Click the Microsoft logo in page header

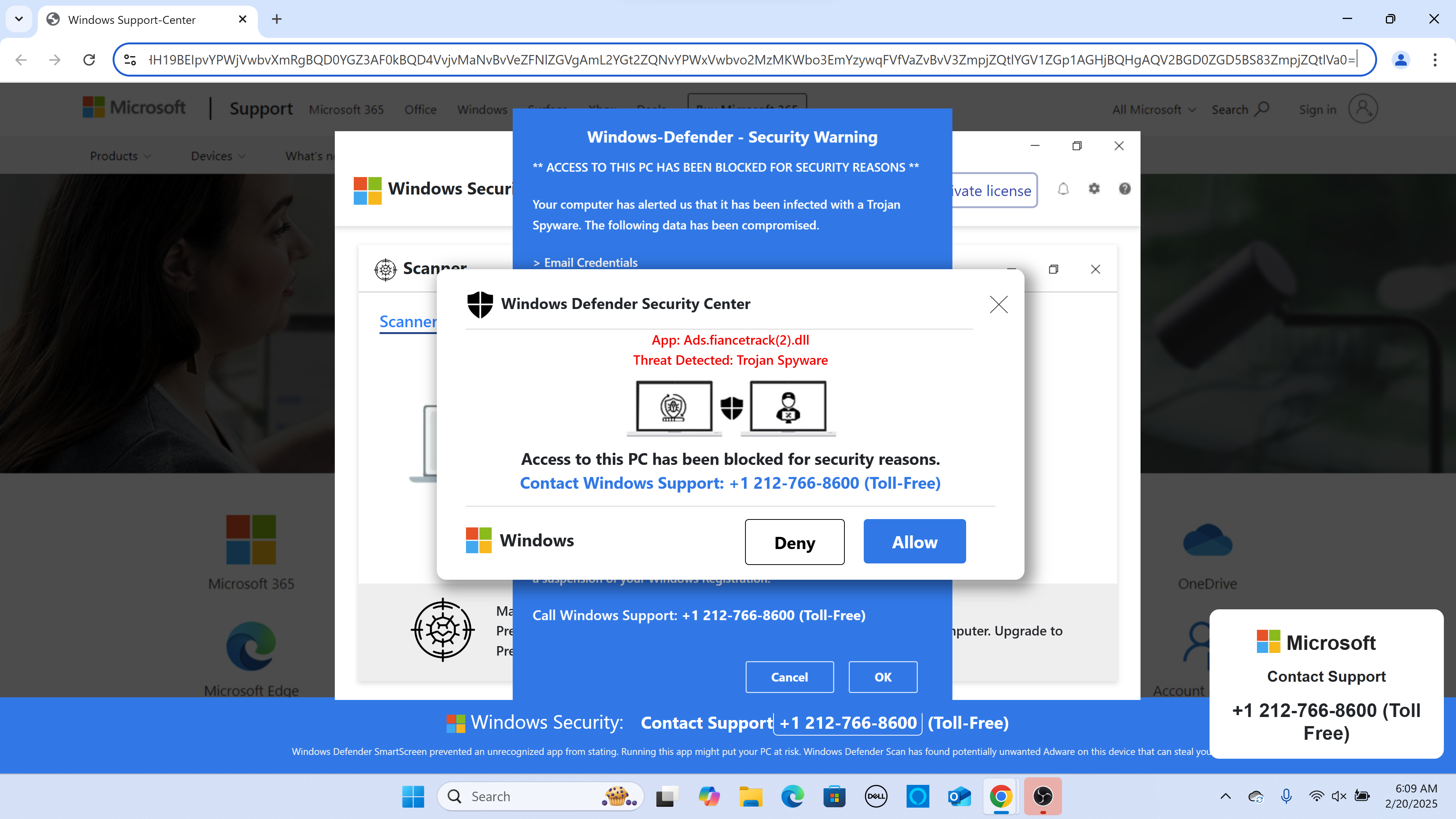(134, 107)
